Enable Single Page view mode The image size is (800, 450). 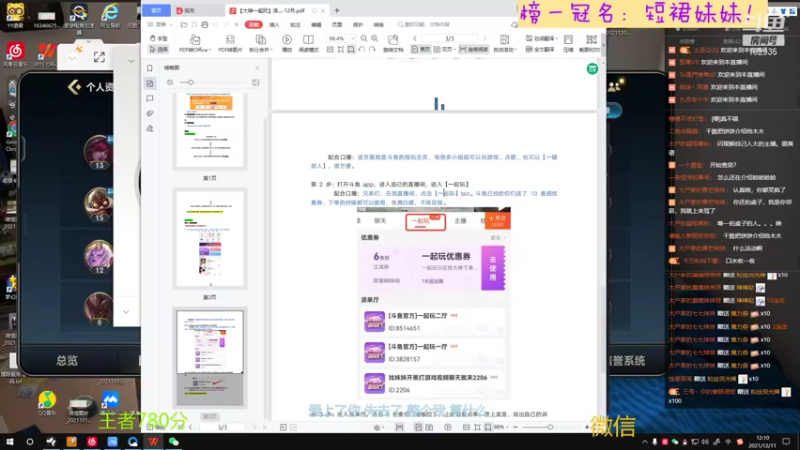pyautogui.click(x=421, y=49)
